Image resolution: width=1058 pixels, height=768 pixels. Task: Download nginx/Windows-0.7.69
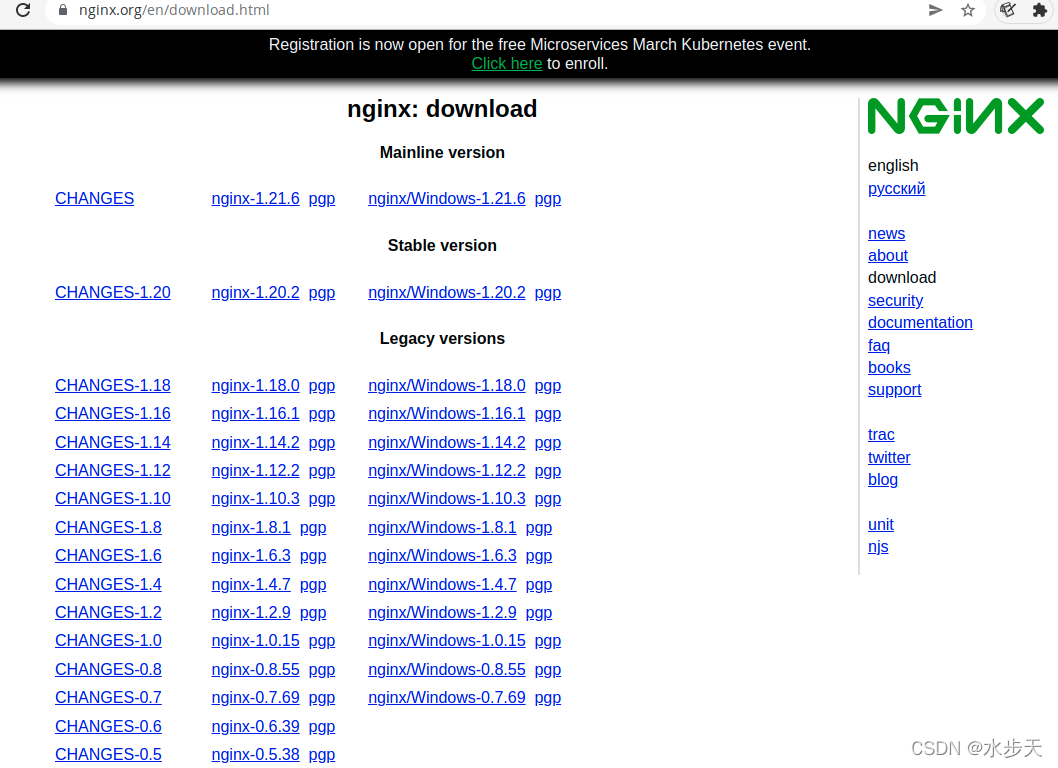pyautogui.click(x=447, y=697)
